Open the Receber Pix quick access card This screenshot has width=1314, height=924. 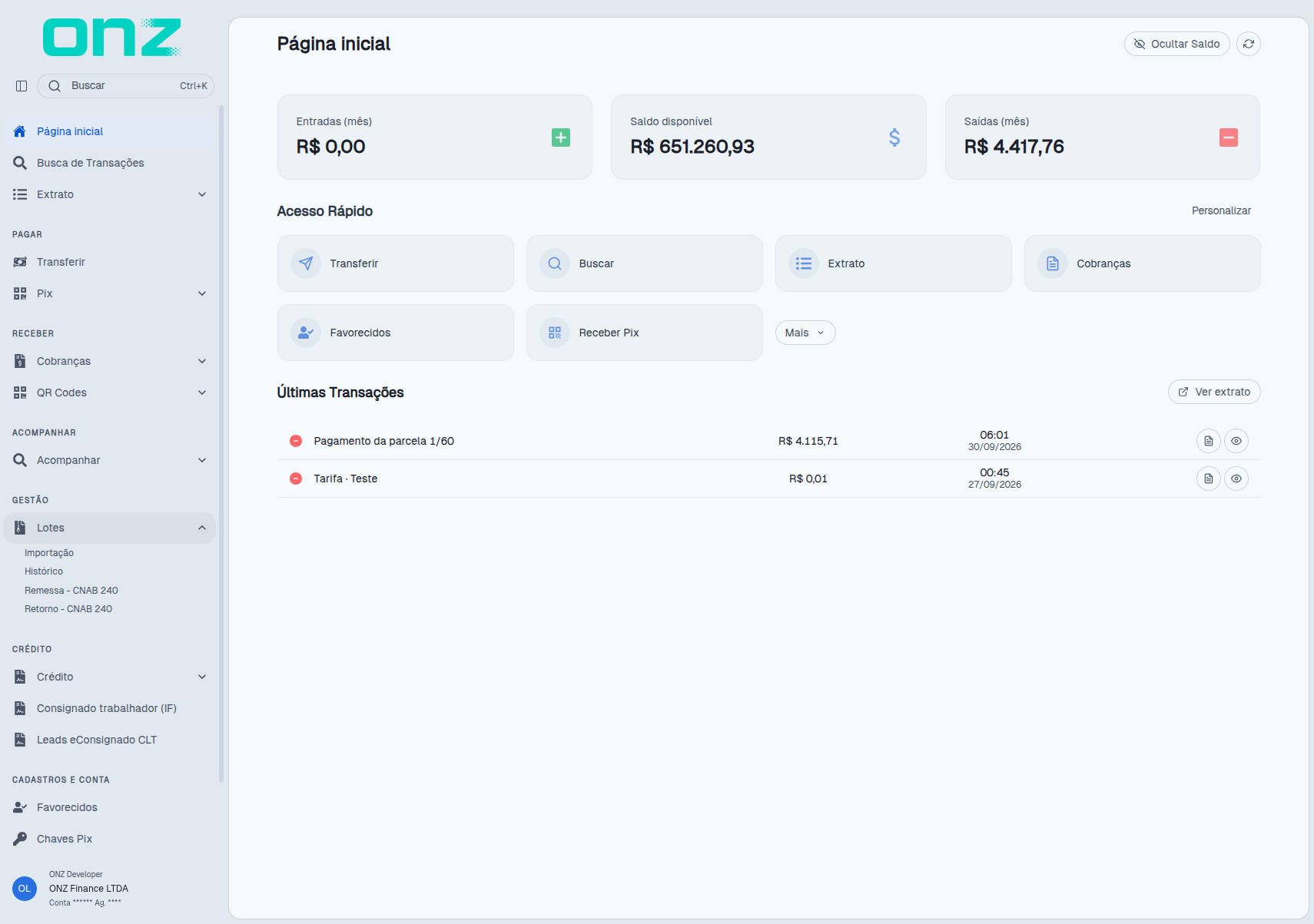pyautogui.click(x=645, y=333)
